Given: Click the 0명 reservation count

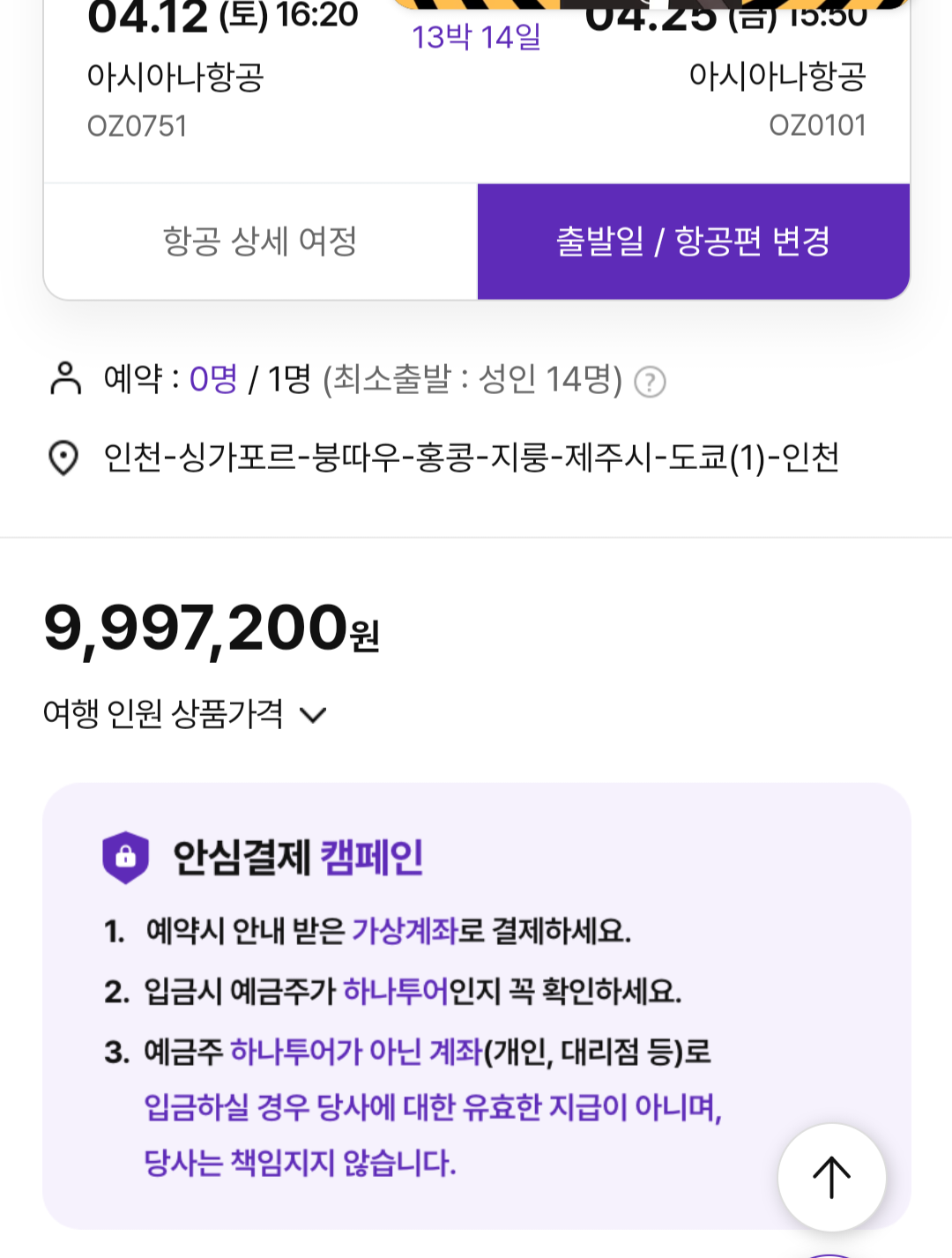Looking at the screenshot, I should tap(213, 379).
